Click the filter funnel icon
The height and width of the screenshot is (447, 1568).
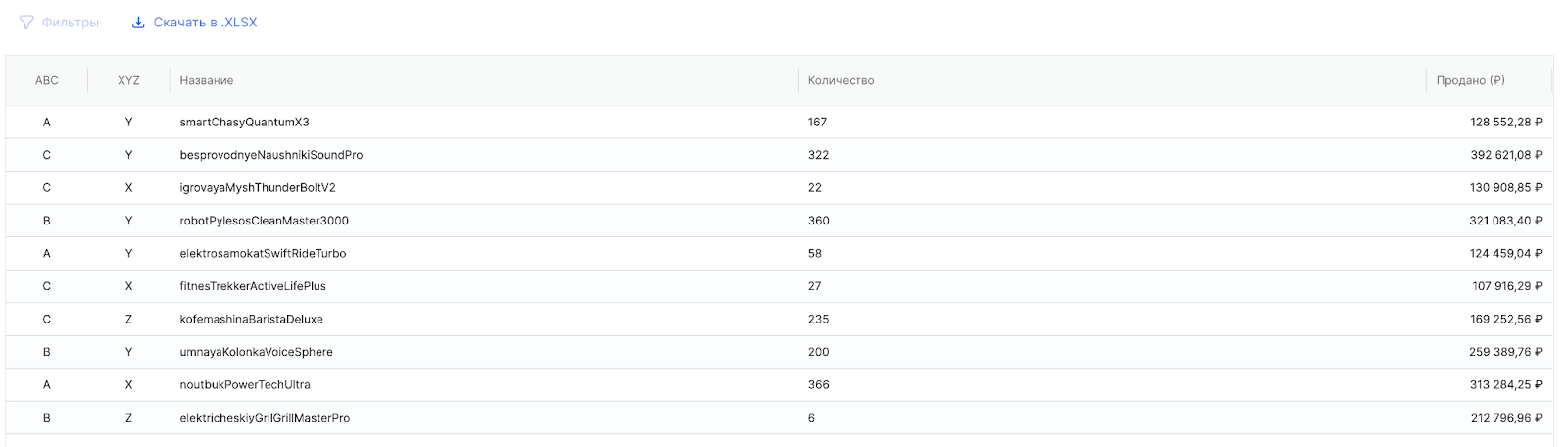26,23
